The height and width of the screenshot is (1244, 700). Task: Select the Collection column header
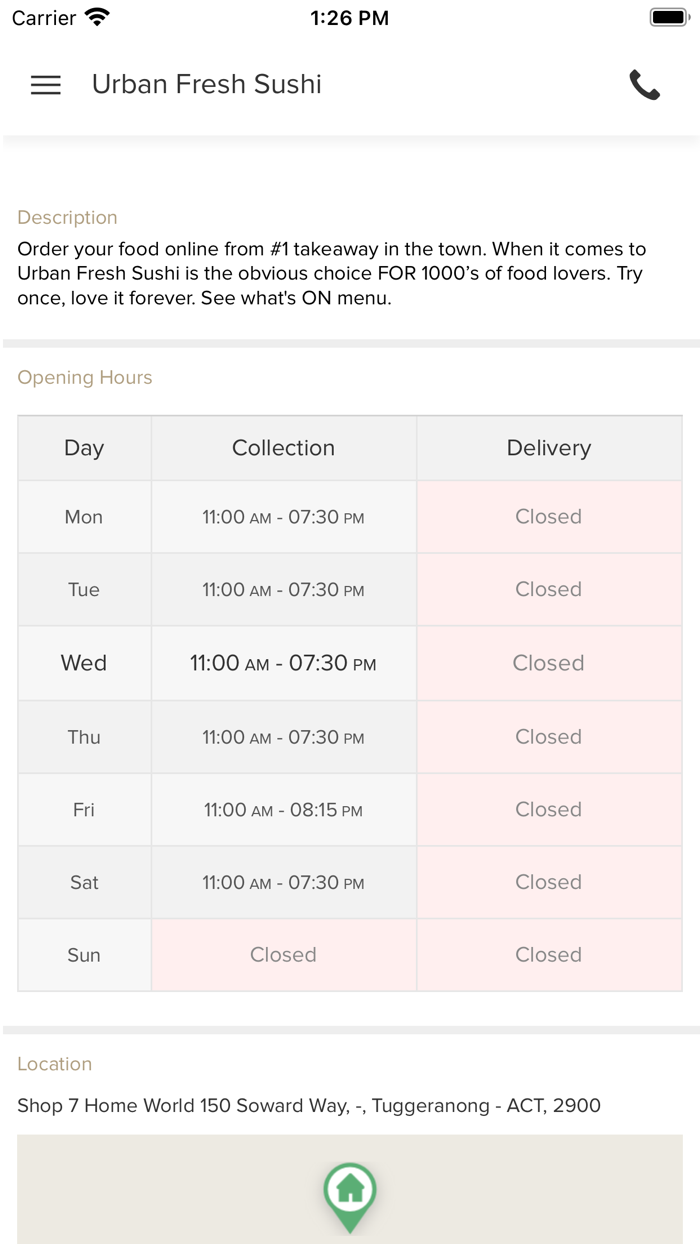click(283, 448)
